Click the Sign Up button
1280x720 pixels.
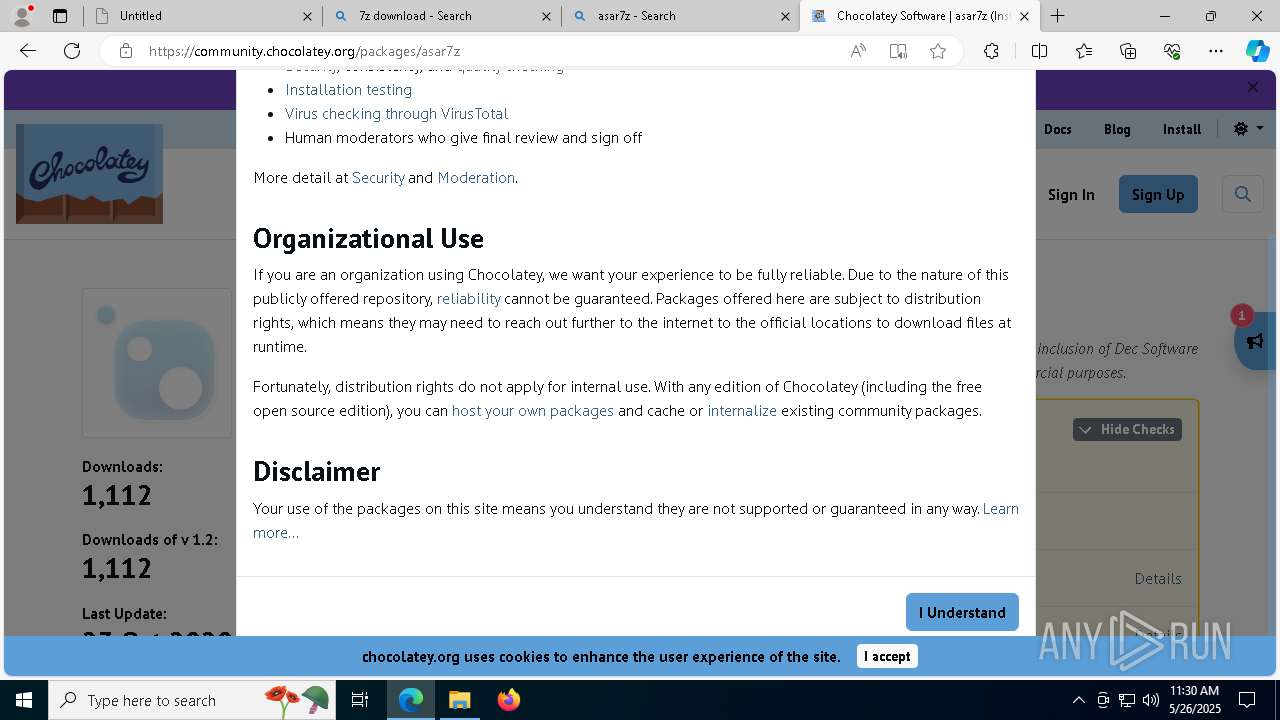pos(1158,194)
